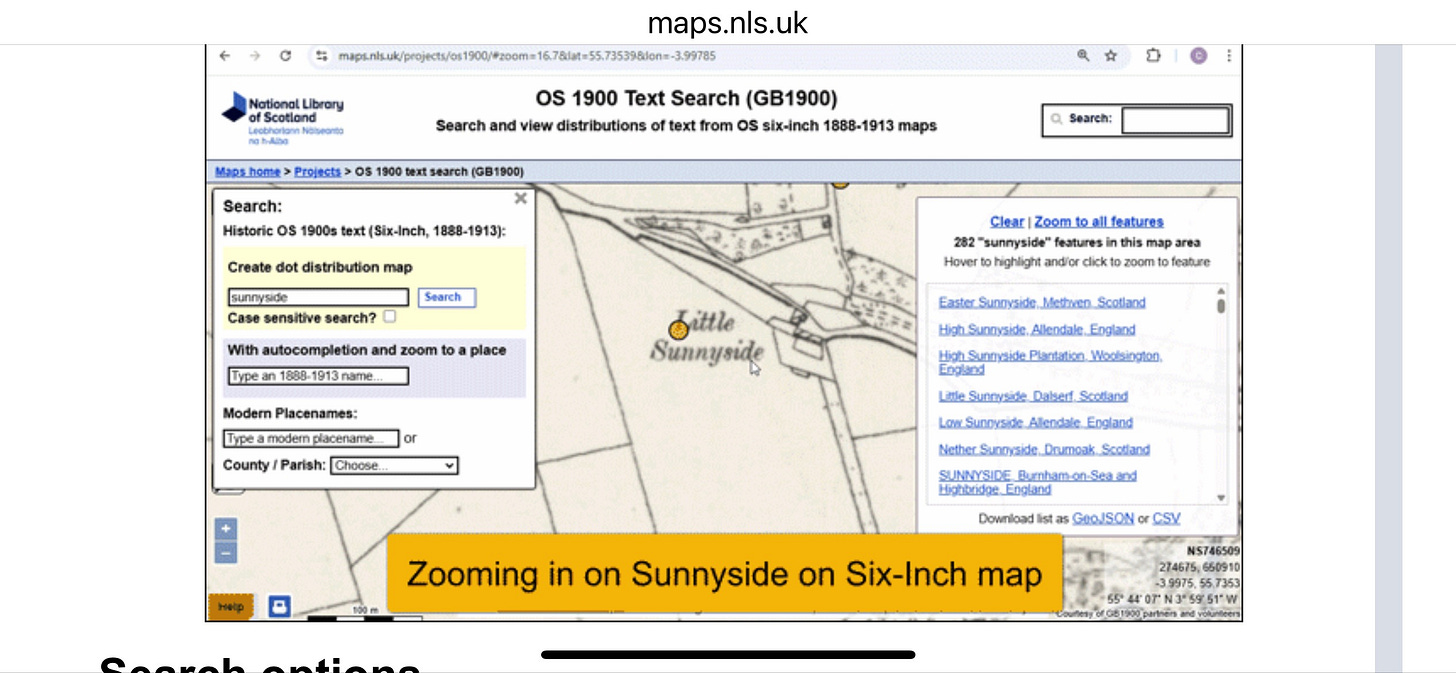Open the Maps home breadcrumb link
Screen dimensions: 1456x673
coord(248,172)
